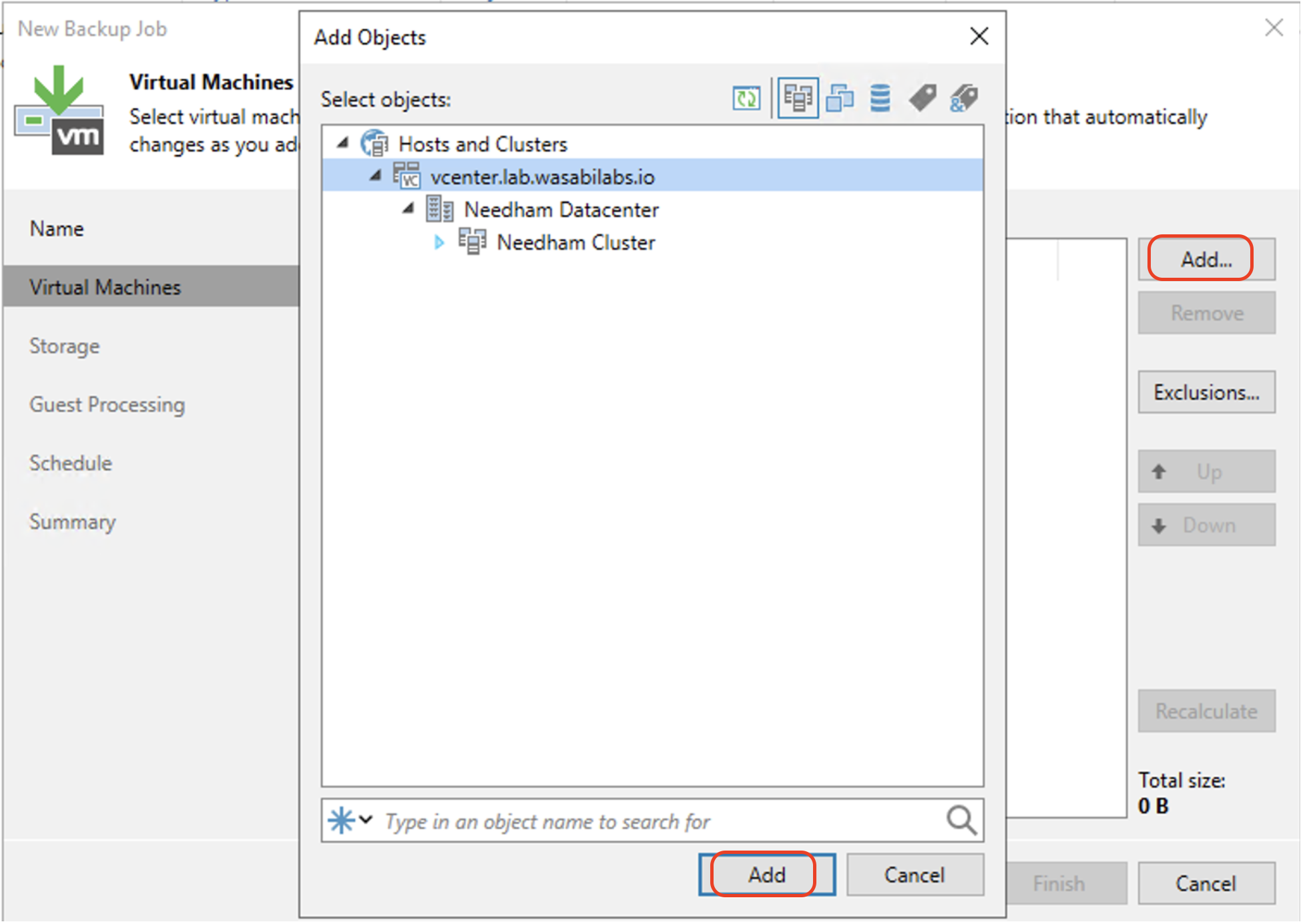
Task: Select Needham Datacenter in the tree
Action: click(x=561, y=210)
